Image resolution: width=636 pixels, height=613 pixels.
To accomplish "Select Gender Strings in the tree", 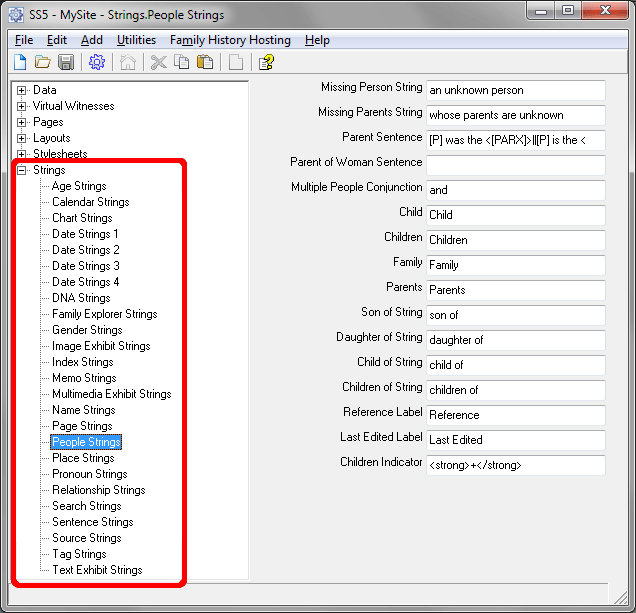I will [87, 330].
